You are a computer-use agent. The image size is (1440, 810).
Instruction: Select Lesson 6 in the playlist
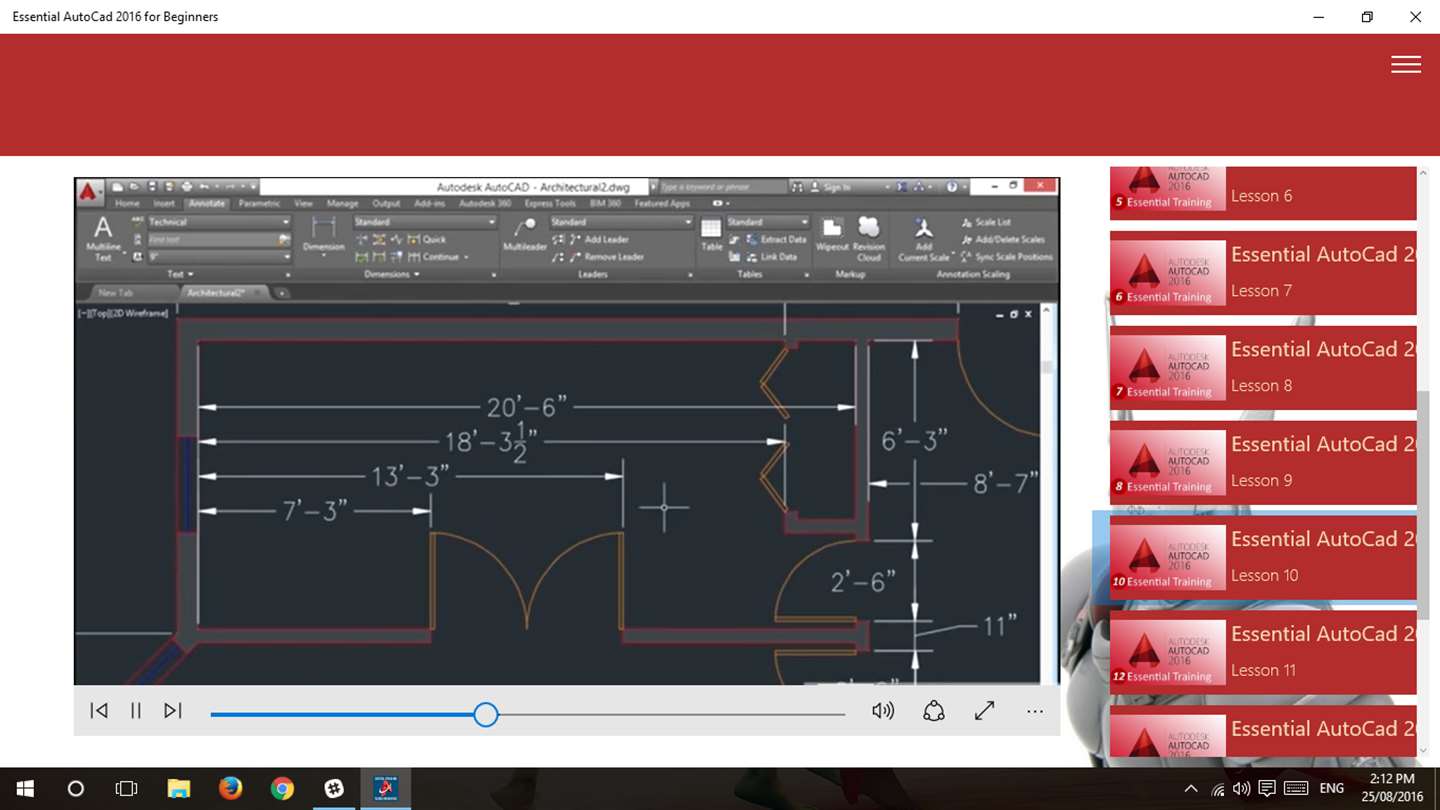pyautogui.click(x=1263, y=193)
